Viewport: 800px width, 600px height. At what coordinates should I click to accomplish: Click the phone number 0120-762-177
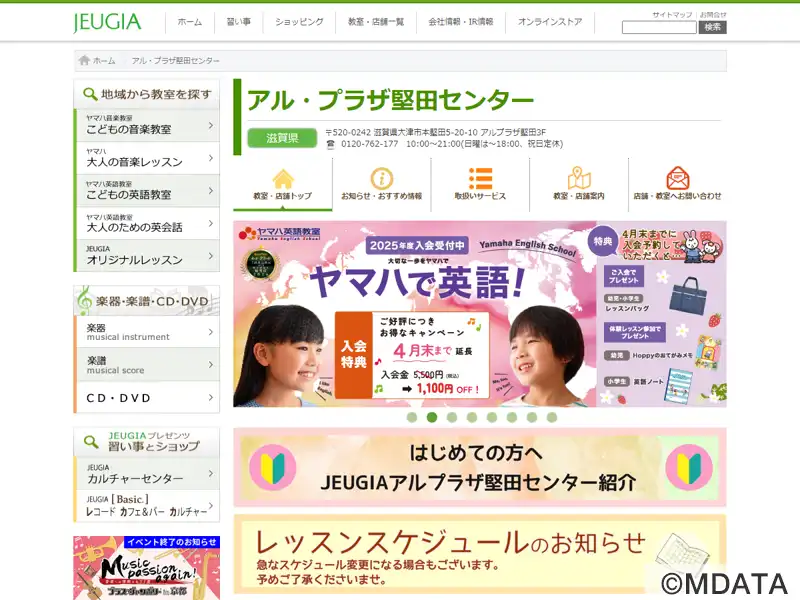[x=369, y=144]
